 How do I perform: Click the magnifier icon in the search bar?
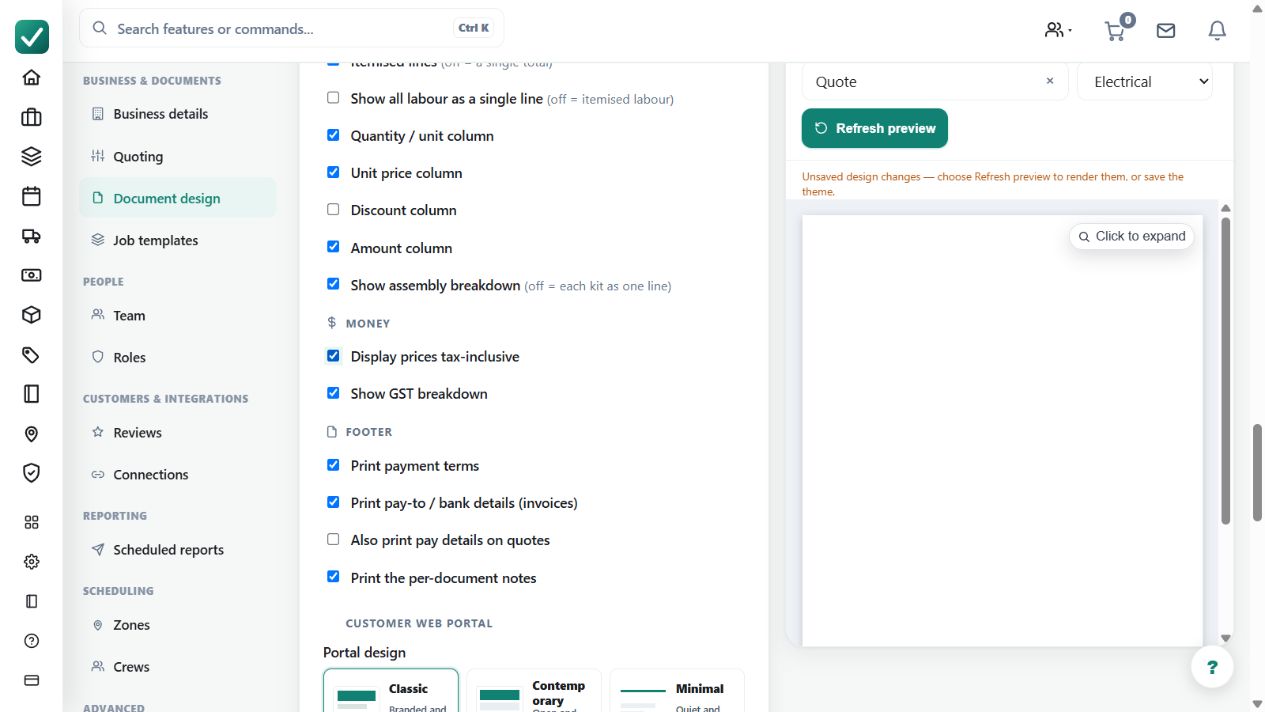click(x=100, y=28)
